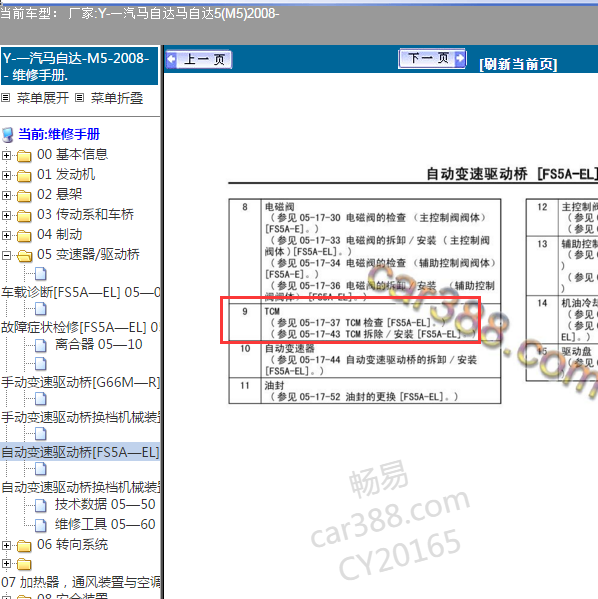Click the 自动变速驱动桥 [FS5A-EL] page heading
The height and width of the screenshot is (599, 598).
tap(512, 174)
